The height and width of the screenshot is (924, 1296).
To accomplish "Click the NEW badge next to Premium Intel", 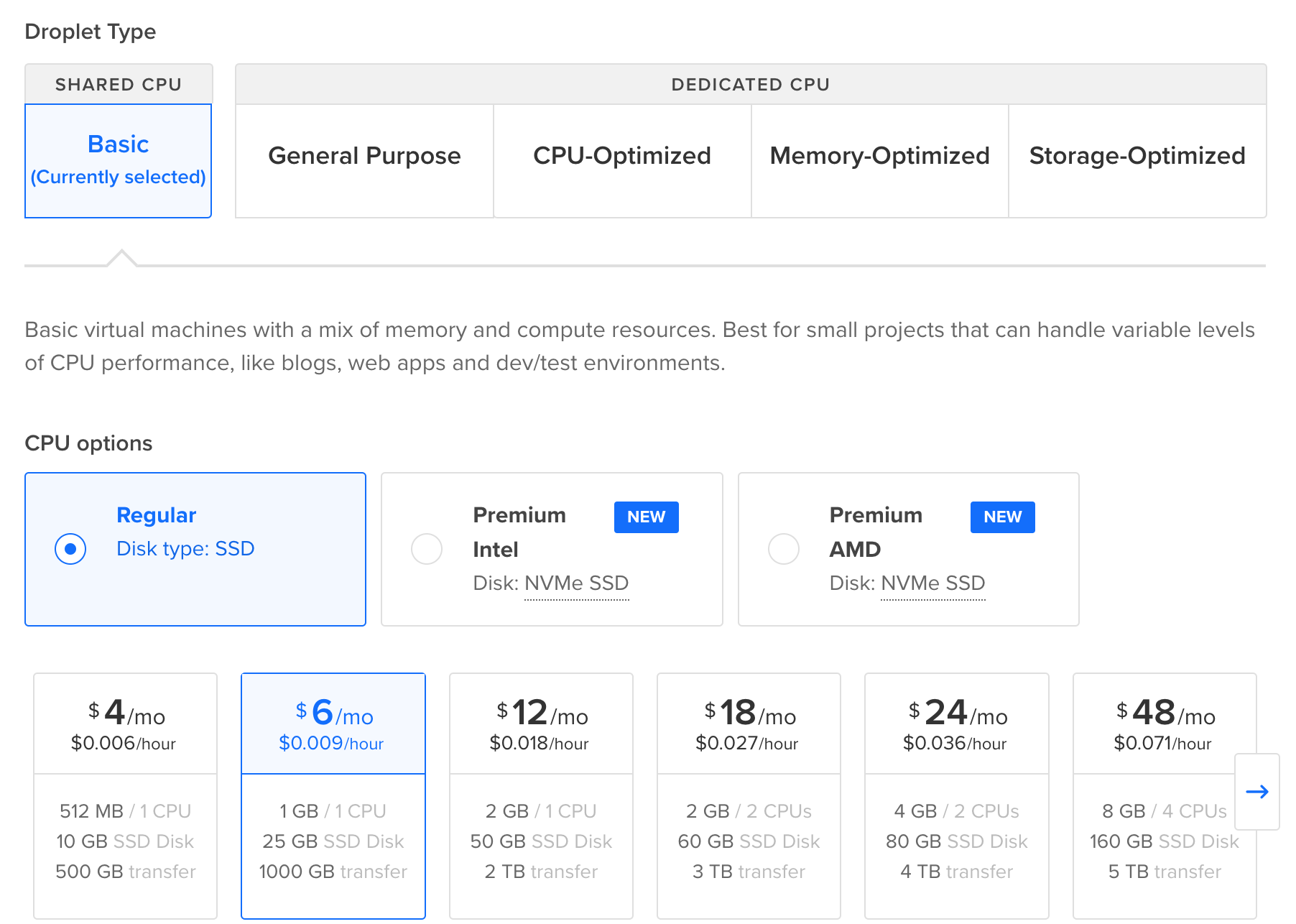I will coord(645,517).
